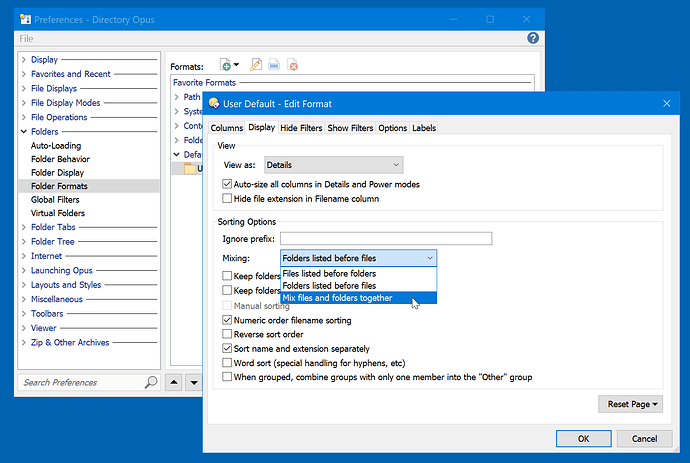Check the second Keep folders checkbox

point(227,290)
